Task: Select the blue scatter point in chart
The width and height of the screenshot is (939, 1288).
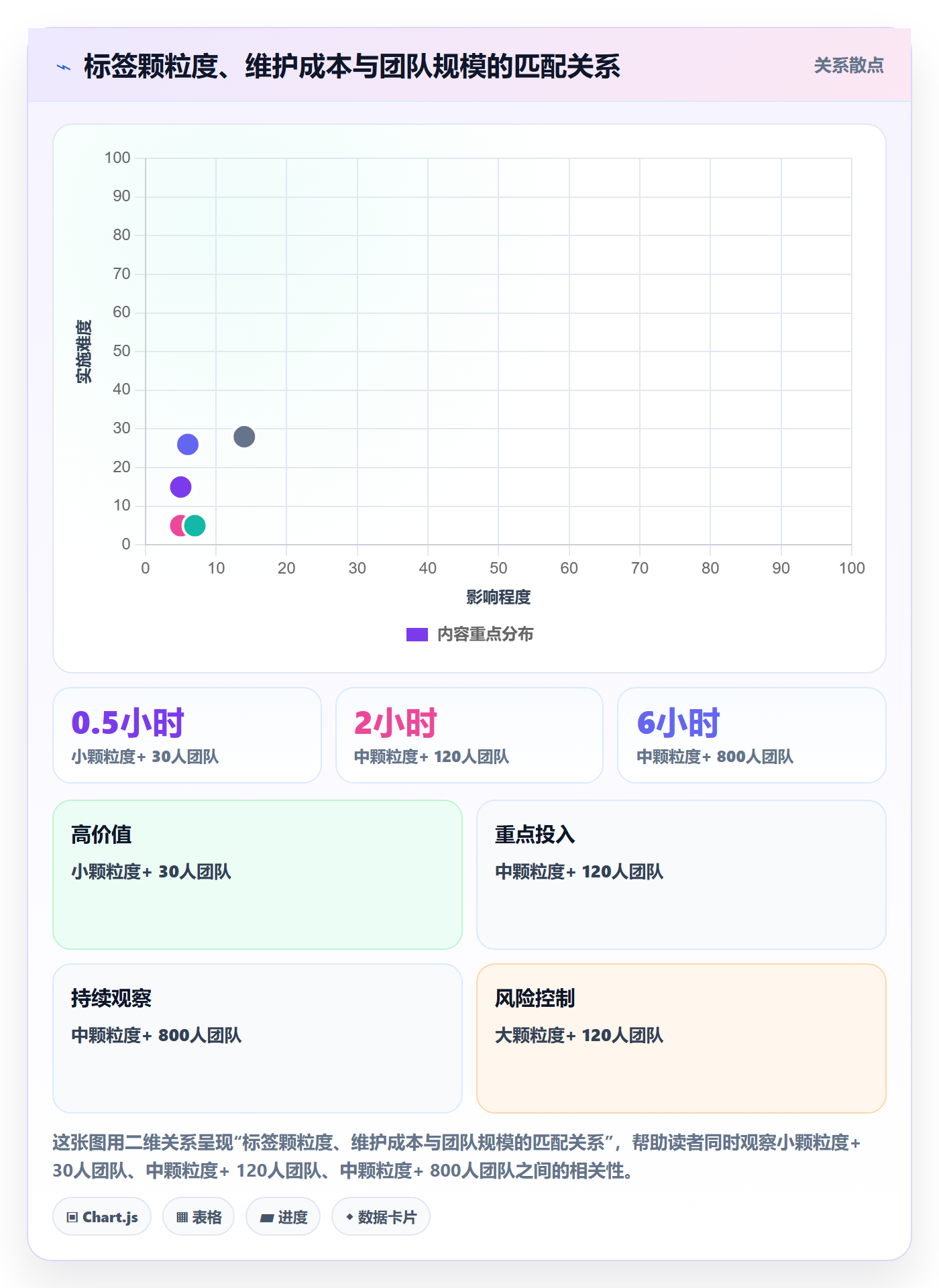Action: pyautogui.click(x=188, y=444)
